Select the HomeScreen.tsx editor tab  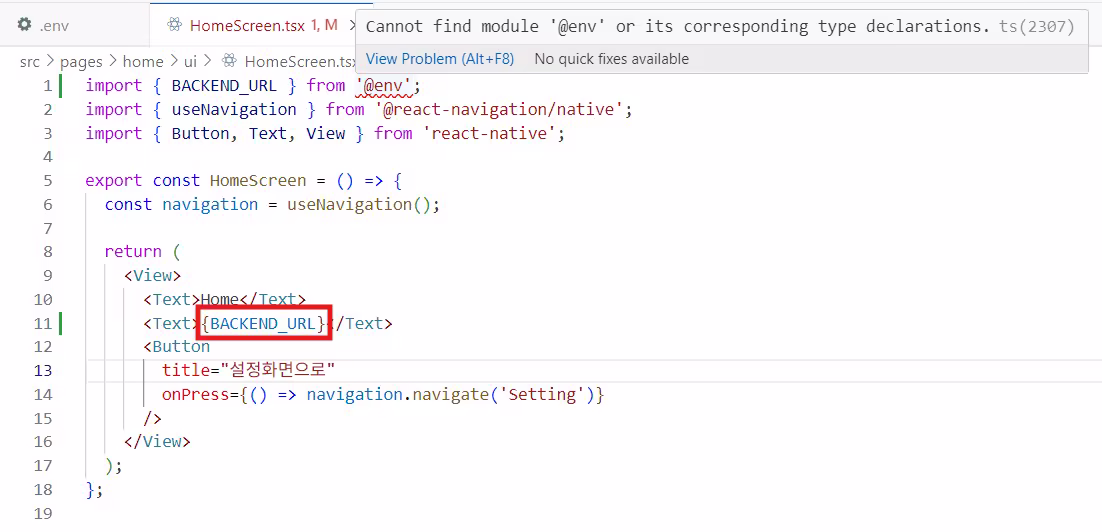[250, 24]
